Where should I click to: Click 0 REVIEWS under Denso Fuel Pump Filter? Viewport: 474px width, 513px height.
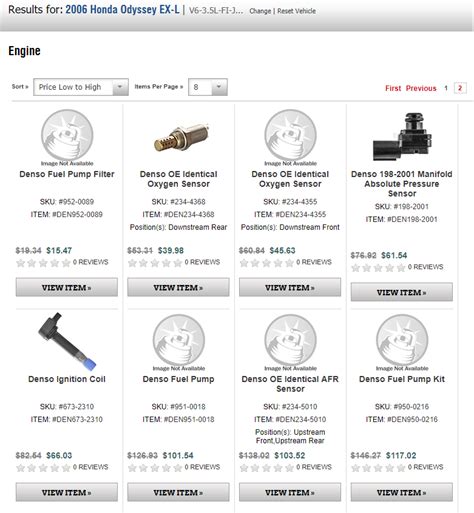(x=90, y=262)
